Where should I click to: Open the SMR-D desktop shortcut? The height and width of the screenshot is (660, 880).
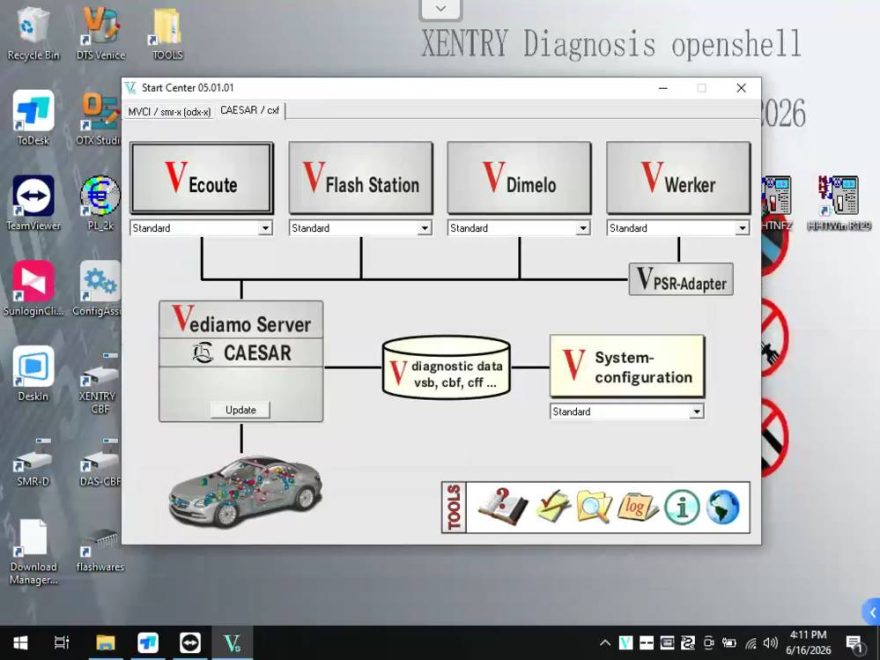(x=33, y=461)
